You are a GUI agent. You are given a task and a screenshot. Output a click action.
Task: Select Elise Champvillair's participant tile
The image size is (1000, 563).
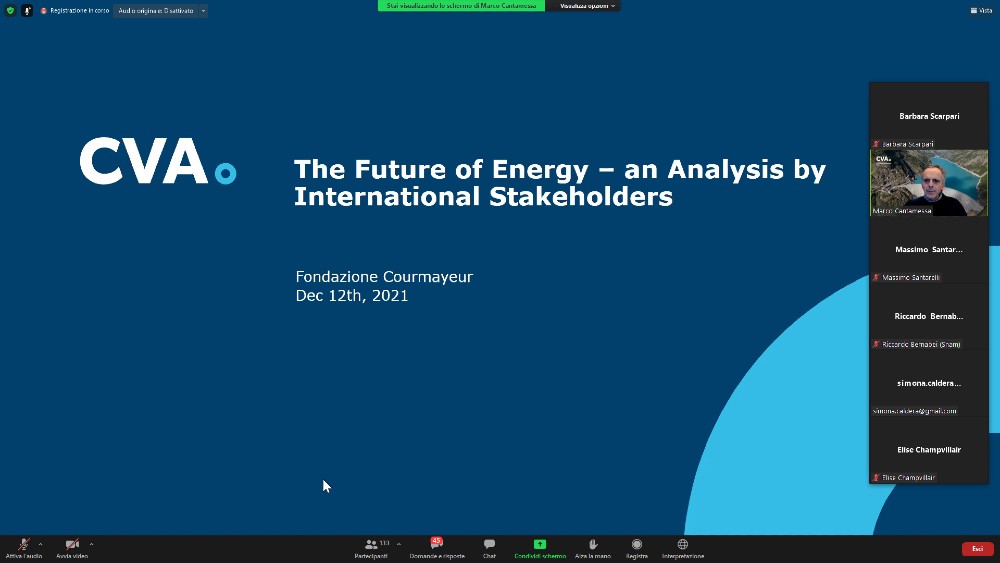(929, 450)
